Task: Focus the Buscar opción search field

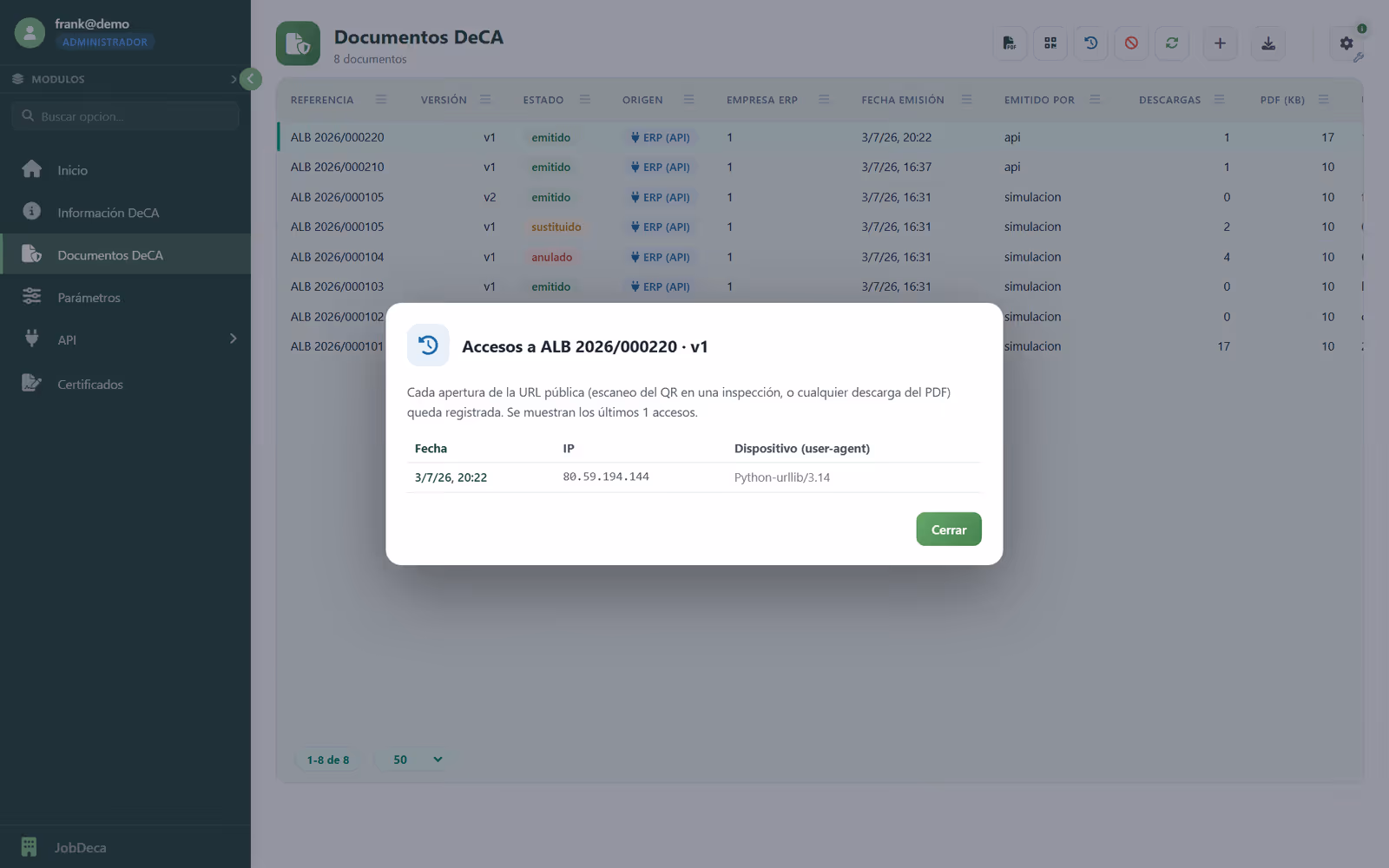Action: tap(125, 115)
